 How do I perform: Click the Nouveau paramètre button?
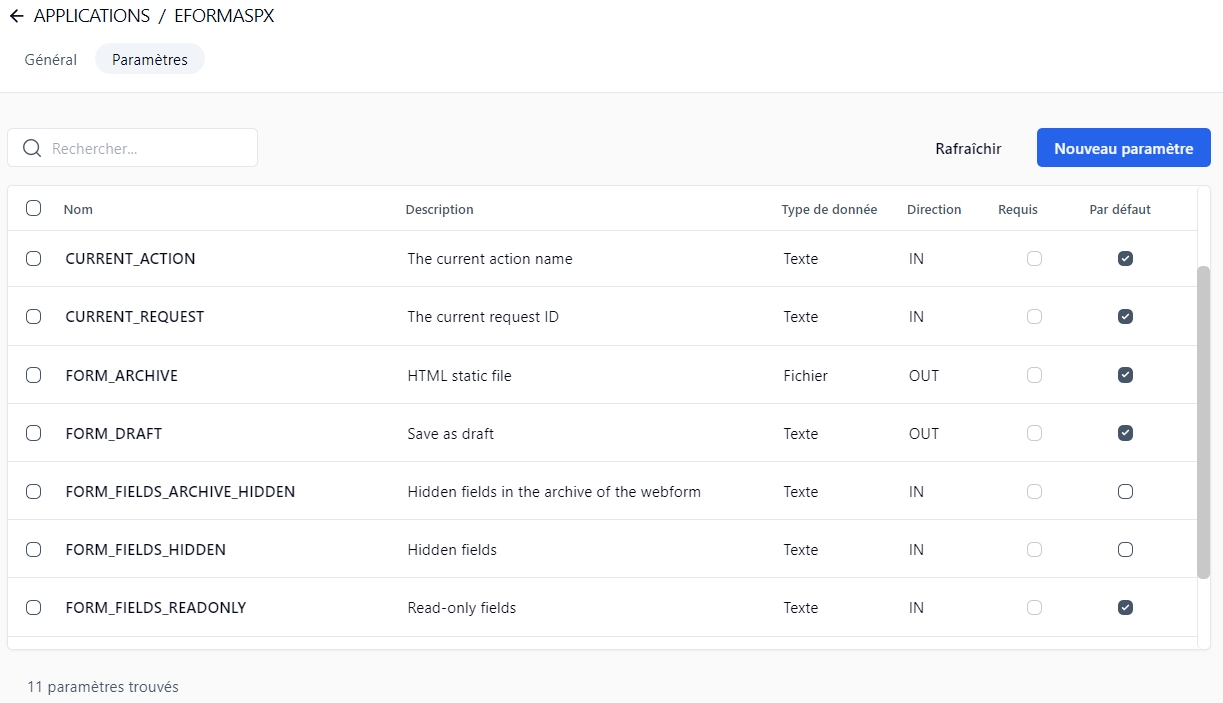[1123, 148]
